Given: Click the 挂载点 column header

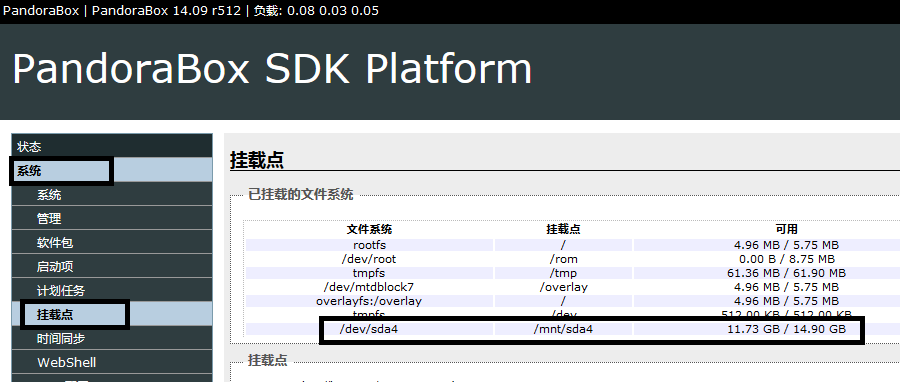Looking at the screenshot, I should click(563, 229).
